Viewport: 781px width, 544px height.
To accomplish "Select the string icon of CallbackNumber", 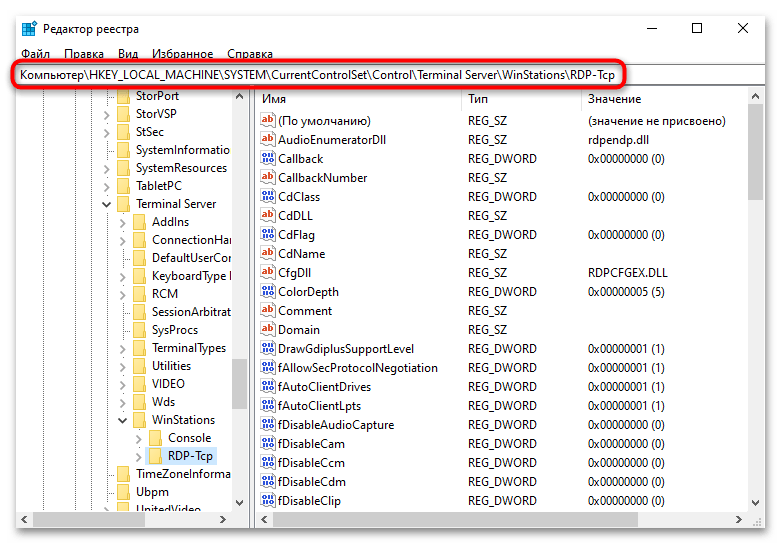I will point(267,177).
